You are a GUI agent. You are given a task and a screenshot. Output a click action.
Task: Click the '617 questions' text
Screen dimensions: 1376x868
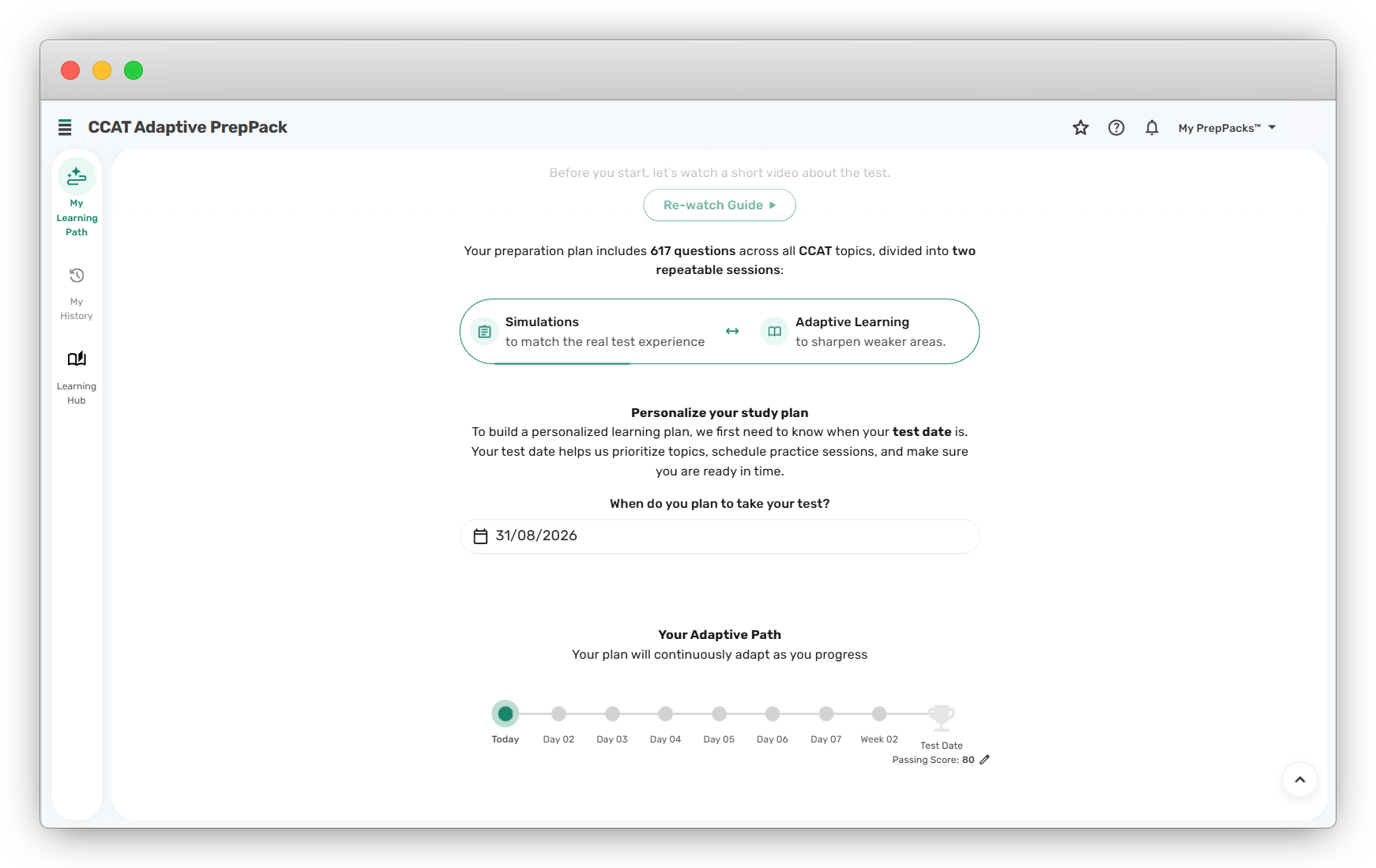[693, 251]
